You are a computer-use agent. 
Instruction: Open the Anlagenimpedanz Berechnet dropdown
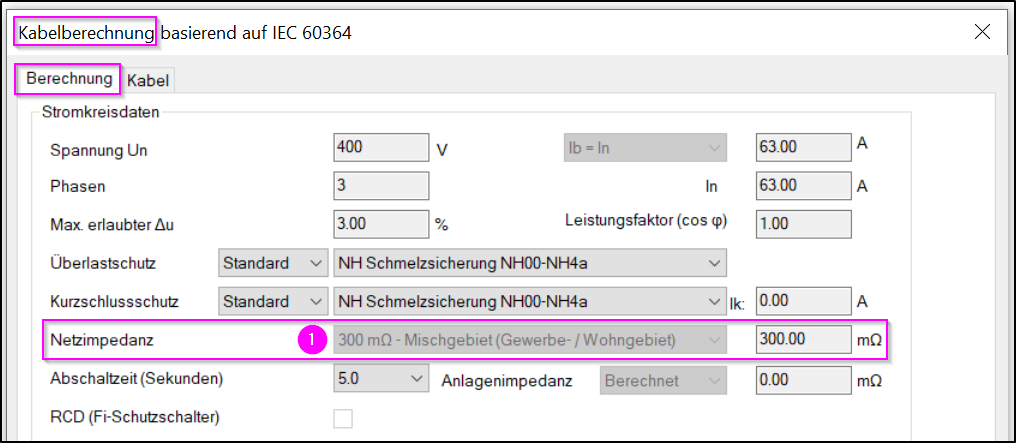point(664,381)
